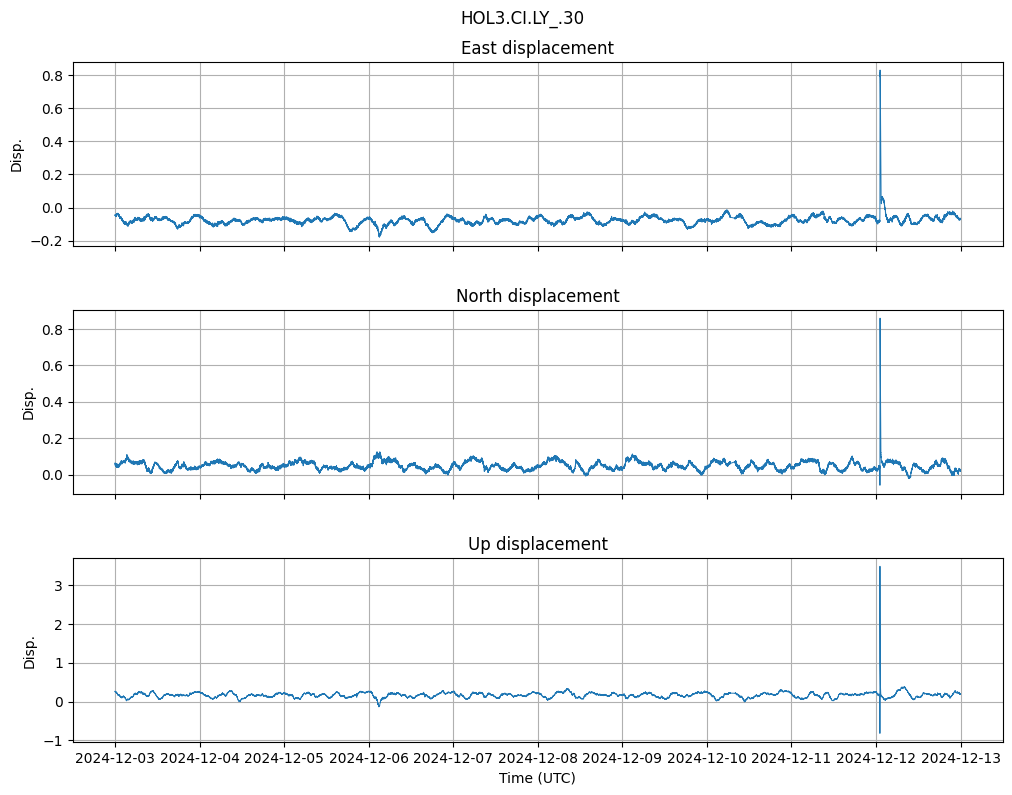Click the 2024-12-08 date tick label
The height and width of the screenshot is (795, 1012).
[x=538, y=759]
